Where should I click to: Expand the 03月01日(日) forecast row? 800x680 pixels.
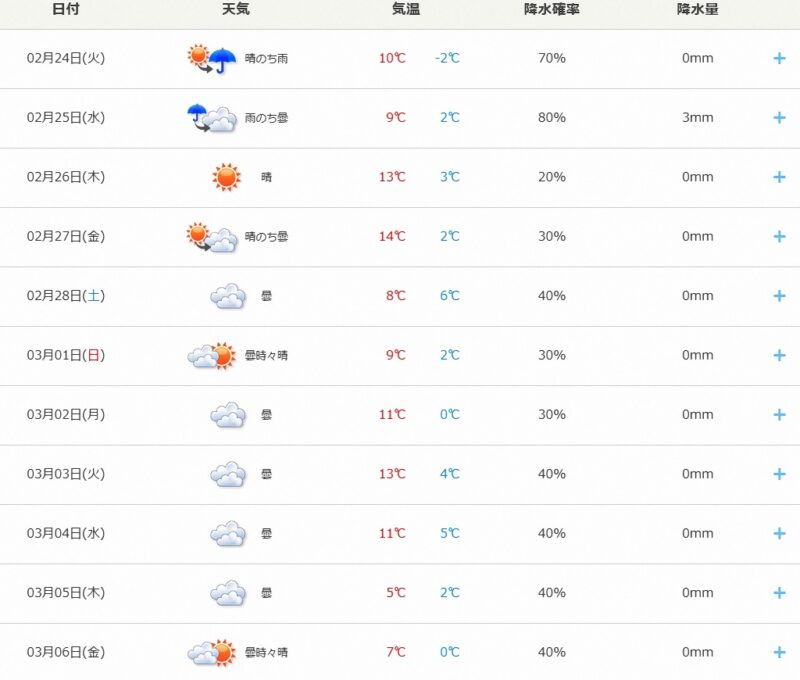coord(779,355)
